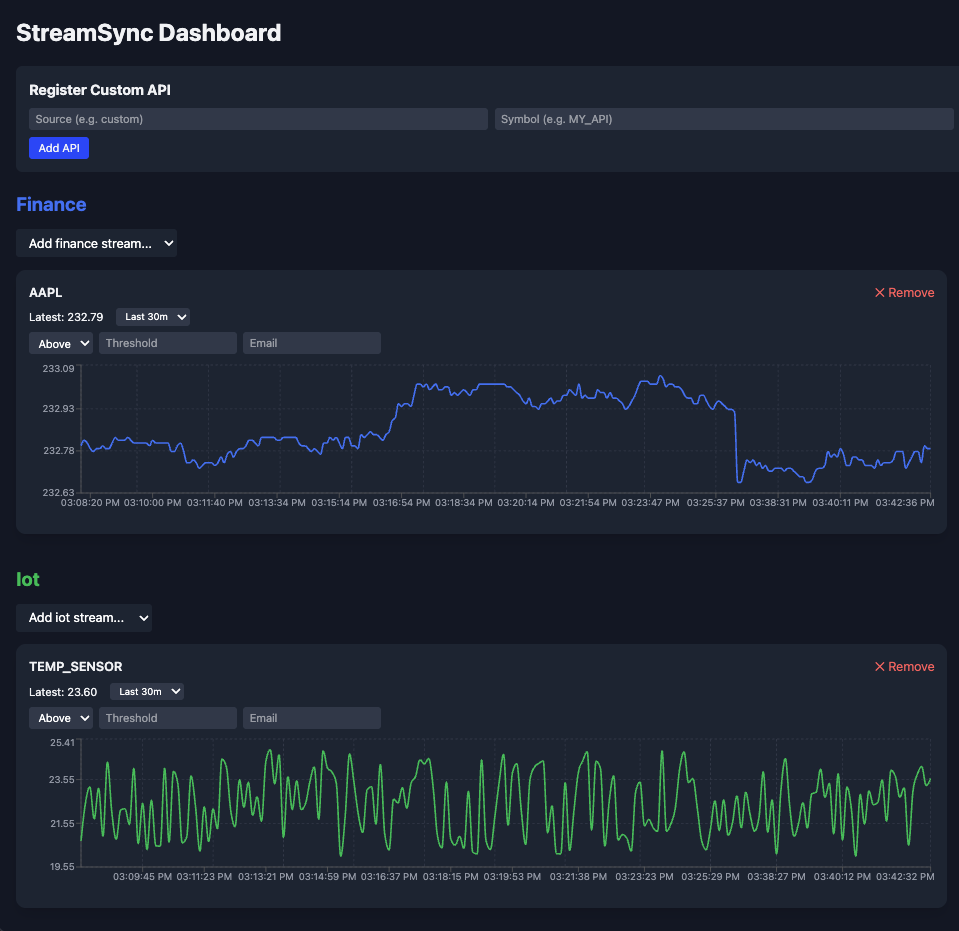Remove the AAPL stream card
Image resolution: width=959 pixels, height=931 pixels.
[x=904, y=292]
